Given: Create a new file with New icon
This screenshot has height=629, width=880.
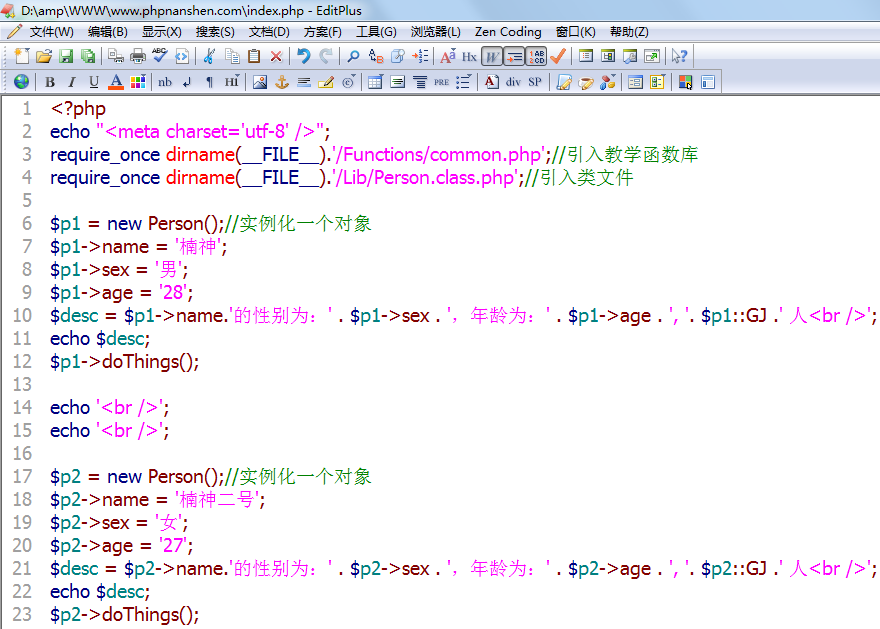Looking at the screenshot, I should coord(21,56).
